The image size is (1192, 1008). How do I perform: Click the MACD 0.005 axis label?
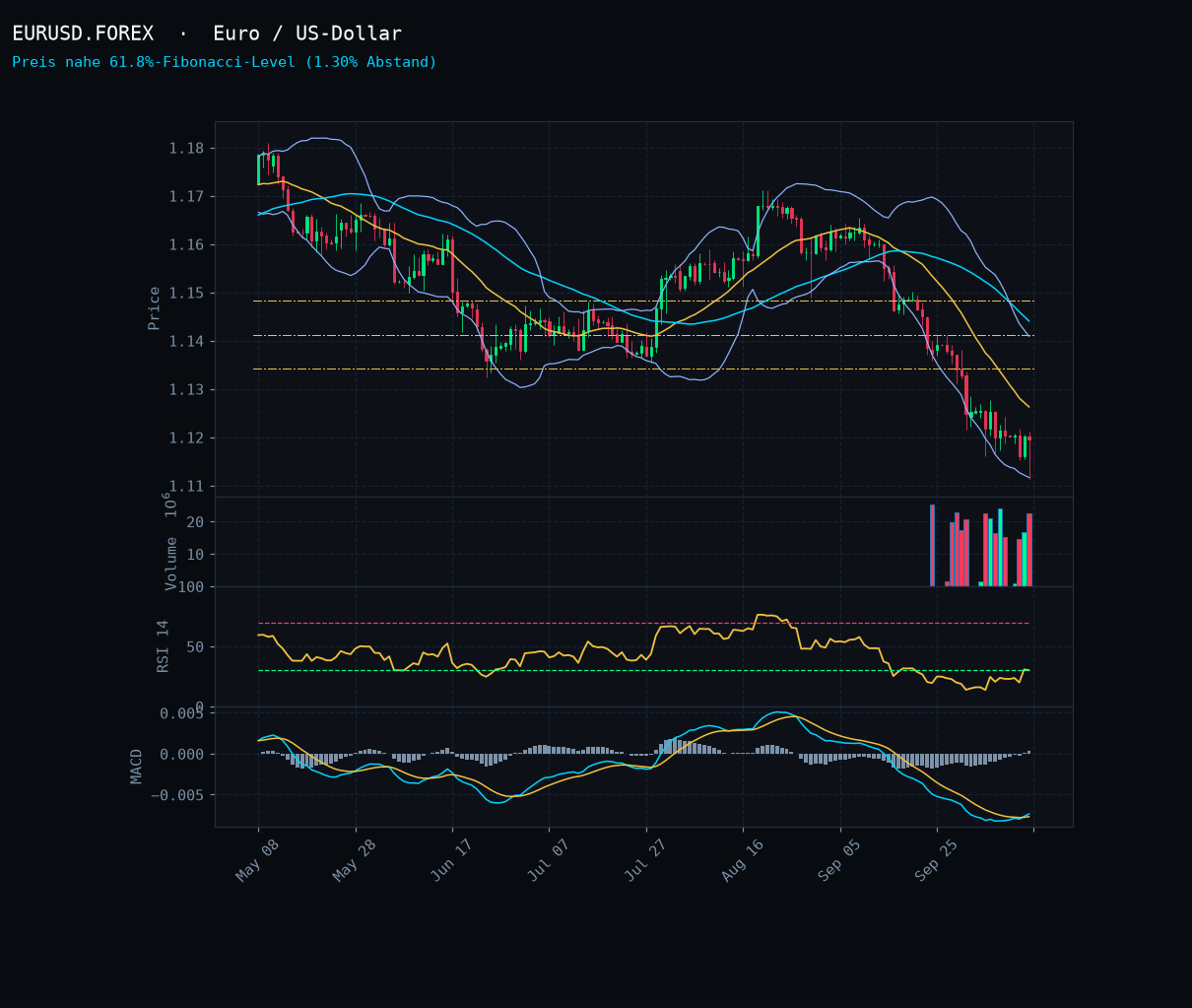coord(182,713)
